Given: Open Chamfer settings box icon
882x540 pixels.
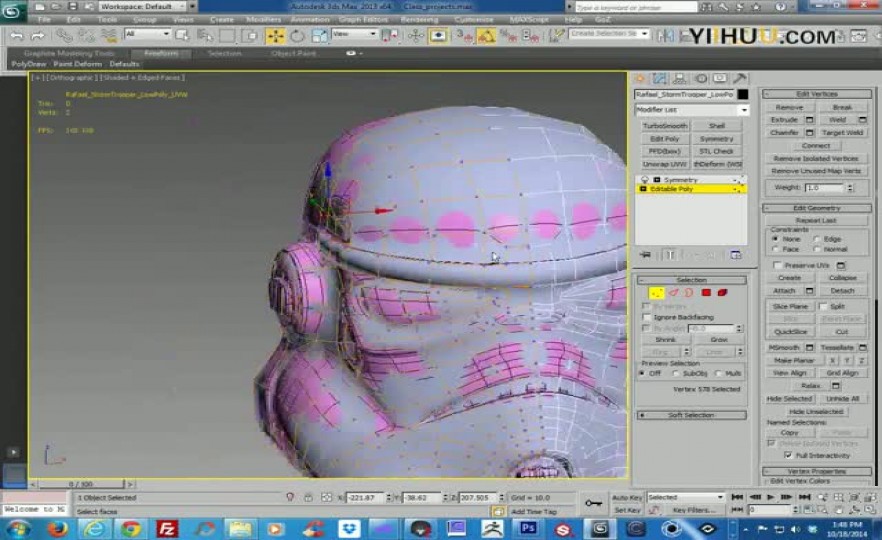Looking at the screenshot, I should coord(809,133).
